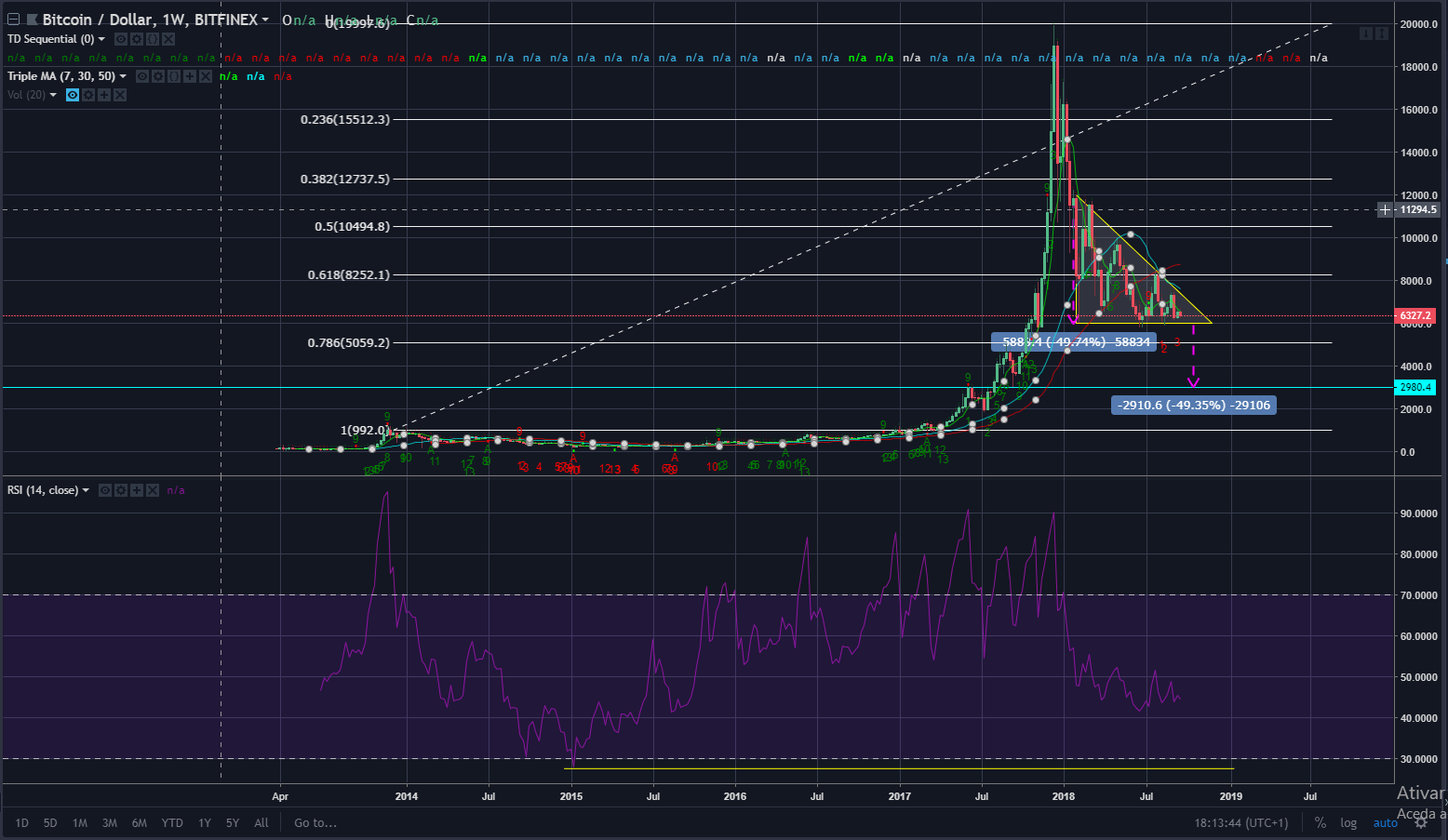Click the -2910.6 (-49.35%) price range label
1448x840 pixels.
(1194, 405)
